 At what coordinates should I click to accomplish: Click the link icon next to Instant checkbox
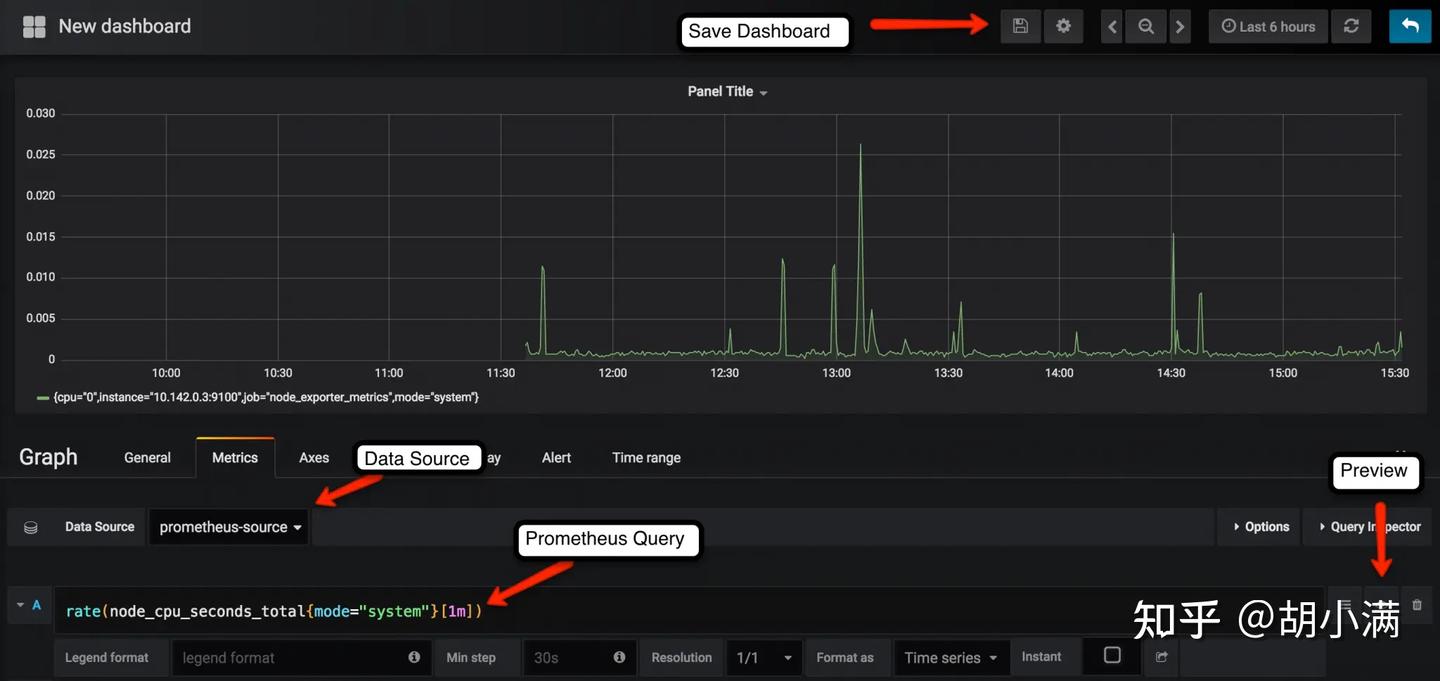point(1161,657)
